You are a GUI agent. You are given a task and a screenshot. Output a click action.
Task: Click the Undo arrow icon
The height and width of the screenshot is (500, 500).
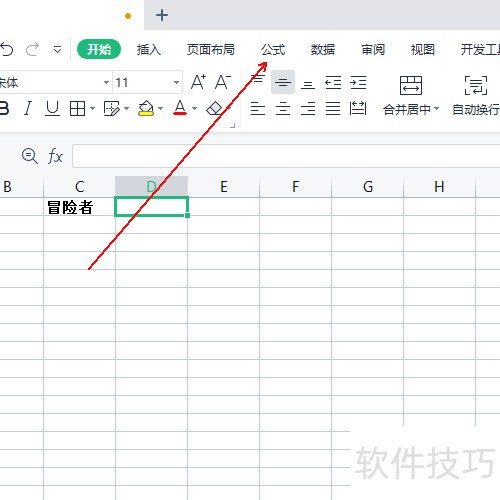point(7,49)
